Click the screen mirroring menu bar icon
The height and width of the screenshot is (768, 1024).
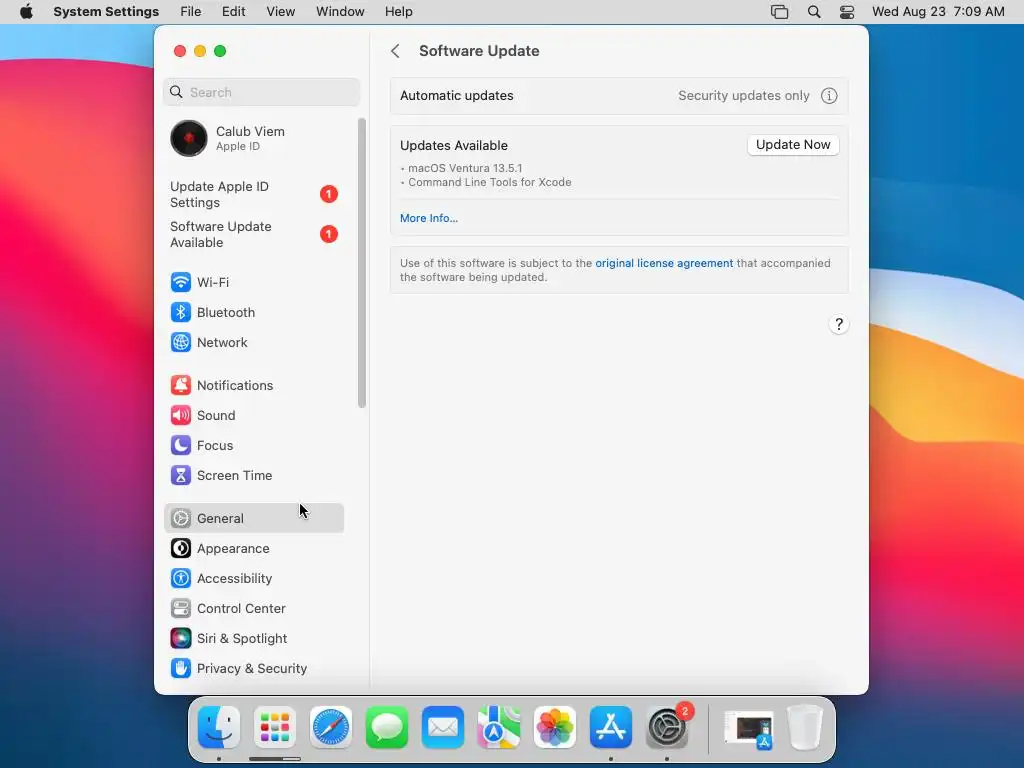pos(780,12)
